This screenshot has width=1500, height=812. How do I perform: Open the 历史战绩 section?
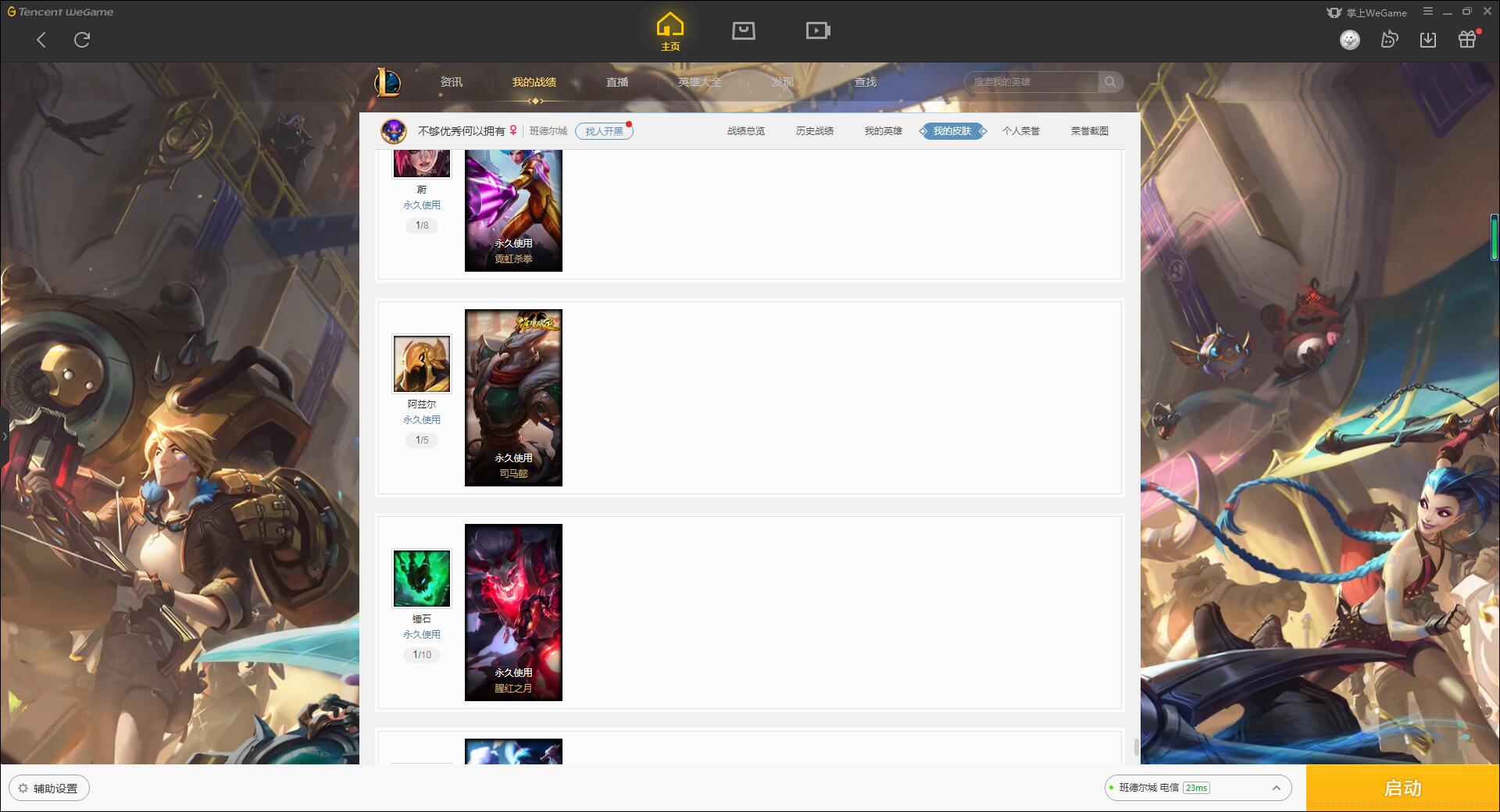tap(815, 131)
